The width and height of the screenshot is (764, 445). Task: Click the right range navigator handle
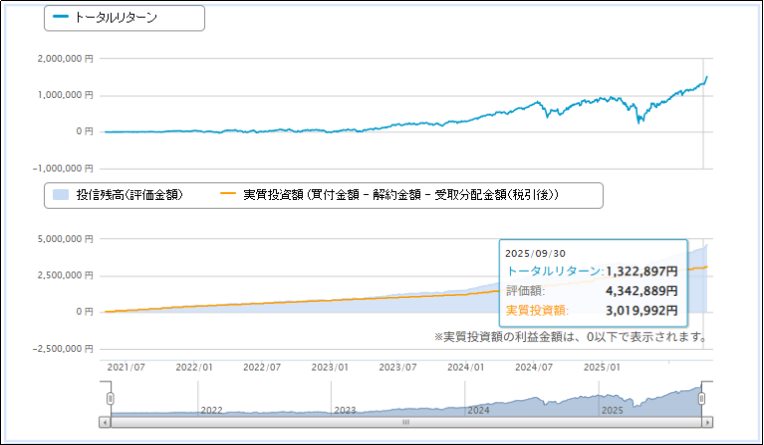tap(702, 398)
